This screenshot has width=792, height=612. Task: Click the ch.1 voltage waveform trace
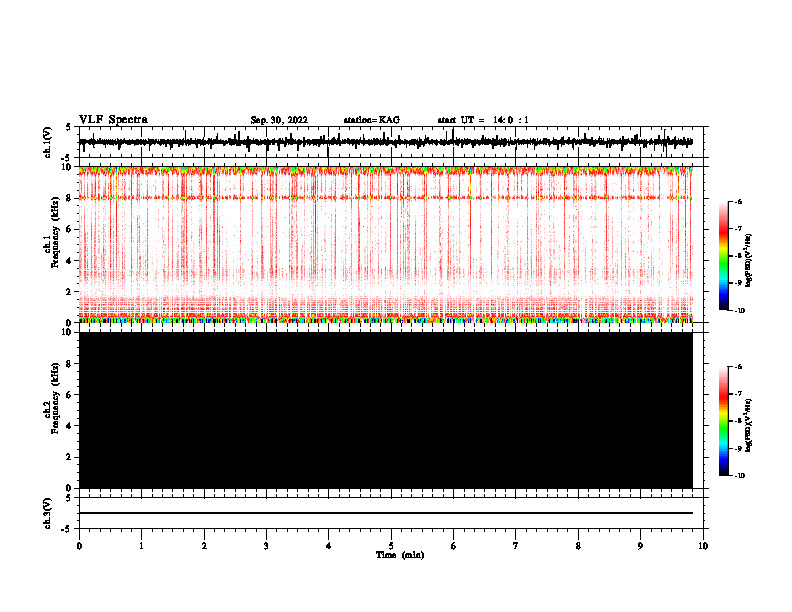click(385, 142)
